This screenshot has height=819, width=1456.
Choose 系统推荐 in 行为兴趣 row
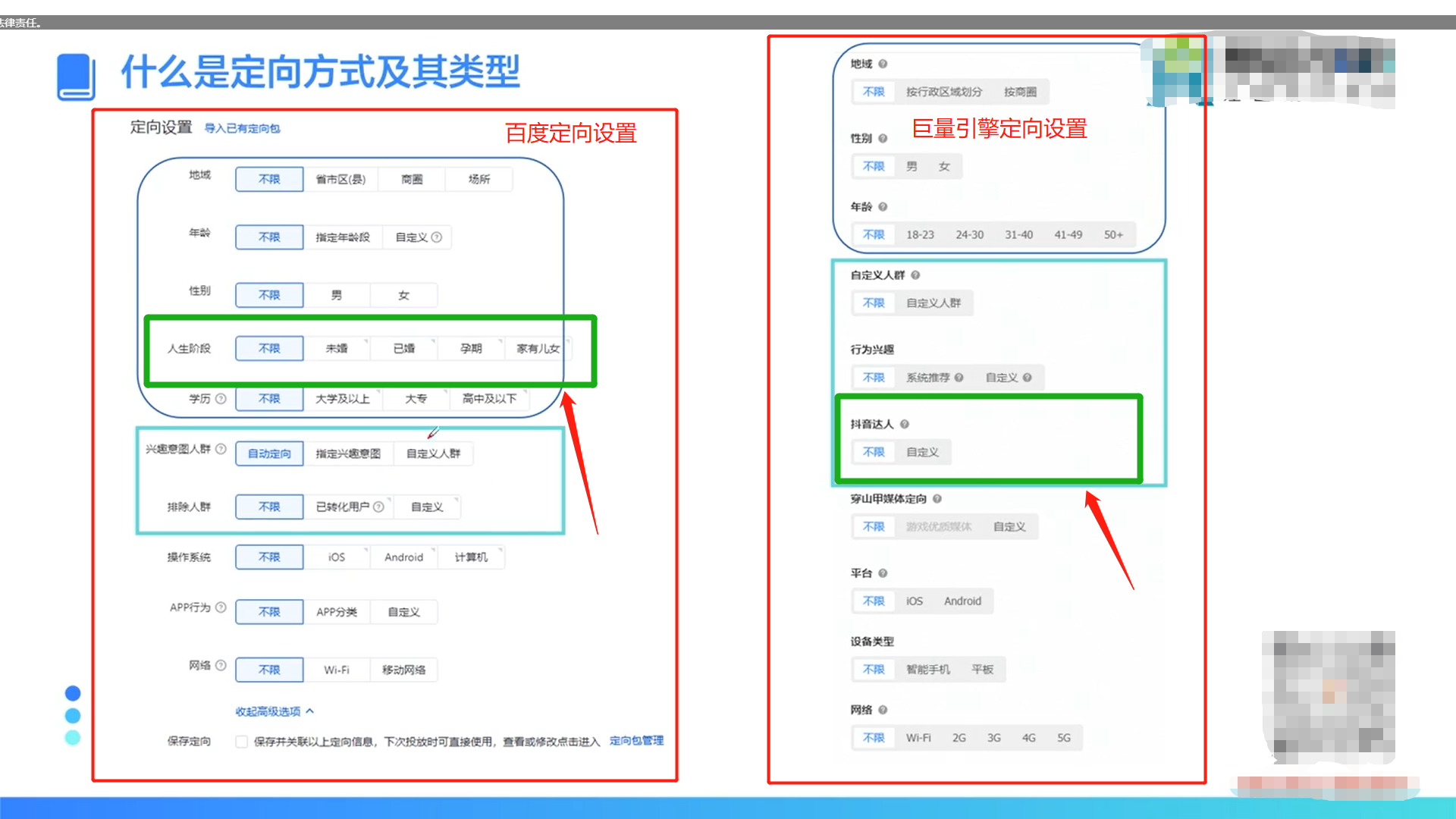pos(928,378)
